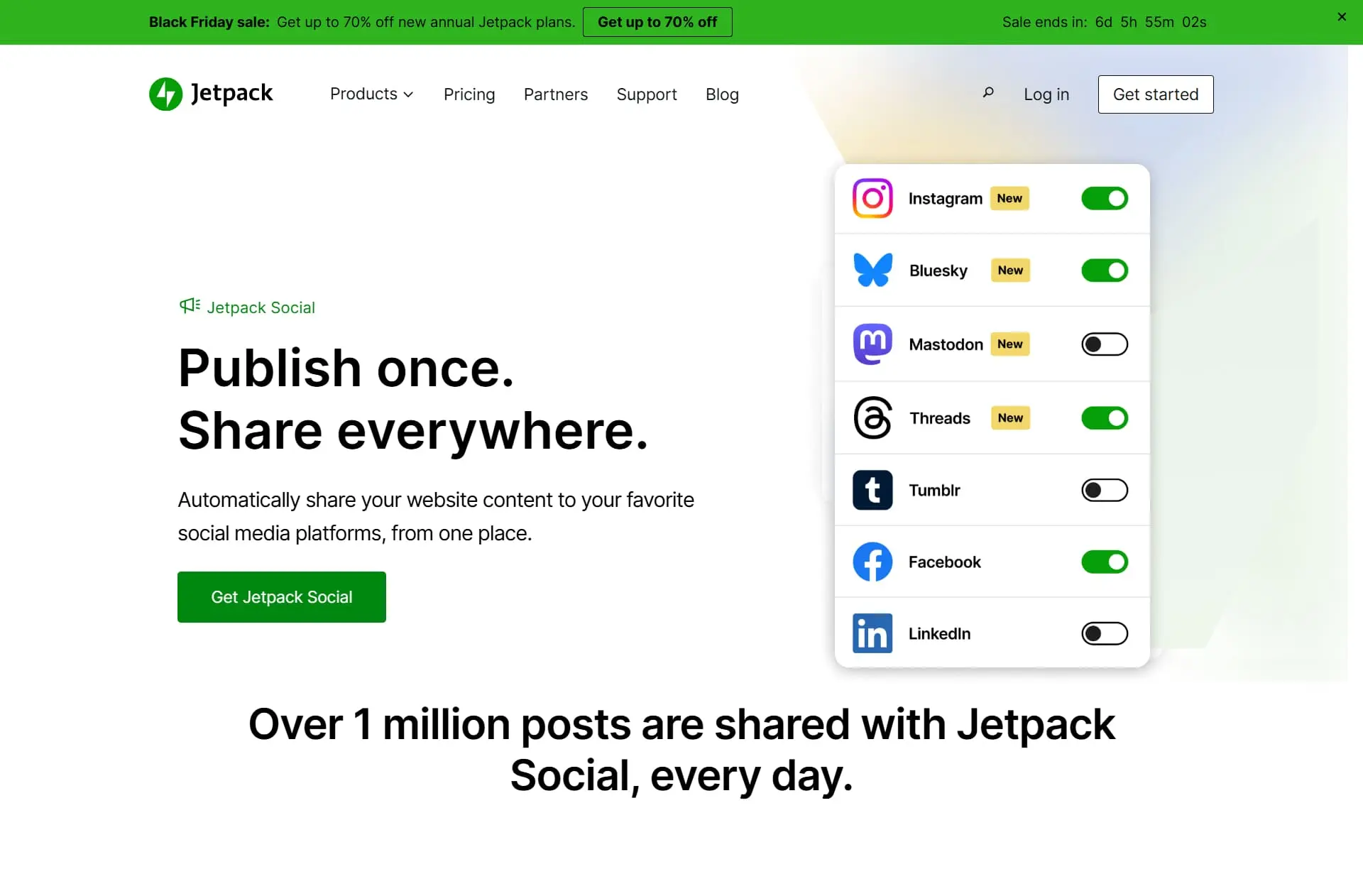Screen dimensions: 1363x896
Task: Click the Tumblr icon
Action: pos(872,490)
